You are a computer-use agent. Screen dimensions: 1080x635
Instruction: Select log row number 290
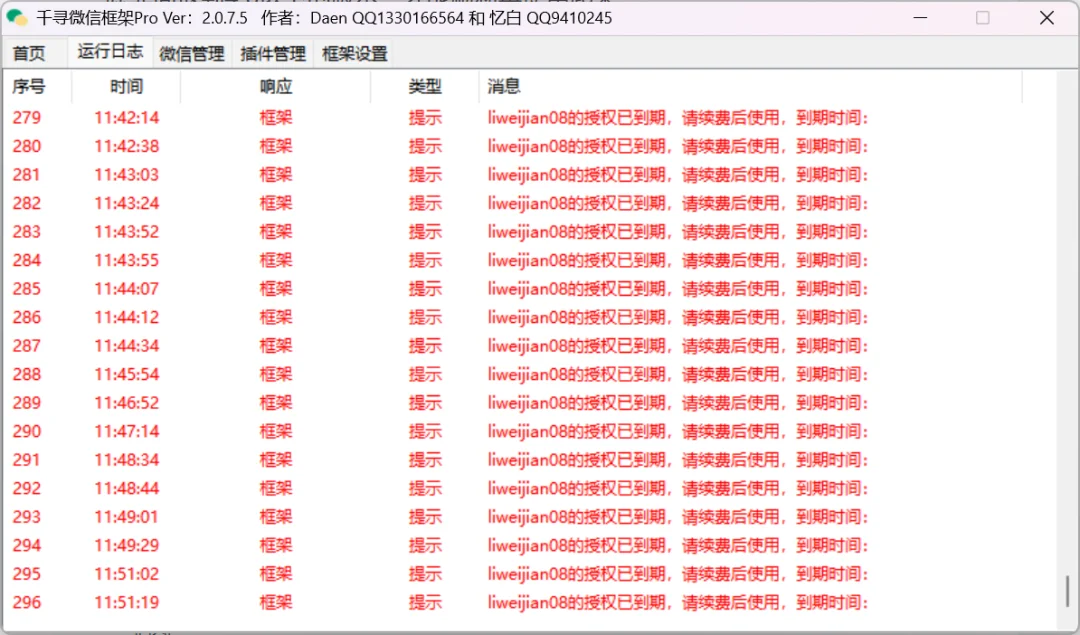click(x=27, y=431)
